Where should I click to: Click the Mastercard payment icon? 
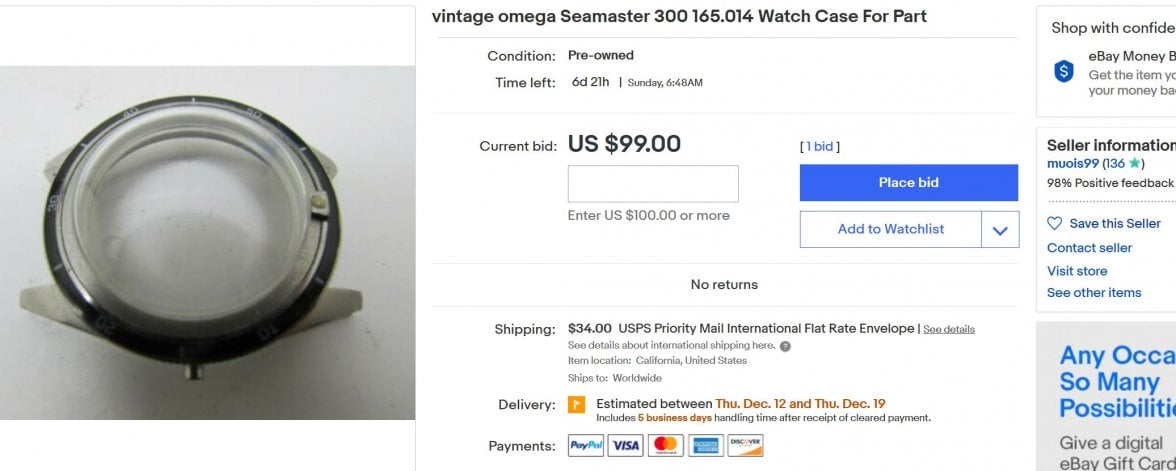(664, 446)
